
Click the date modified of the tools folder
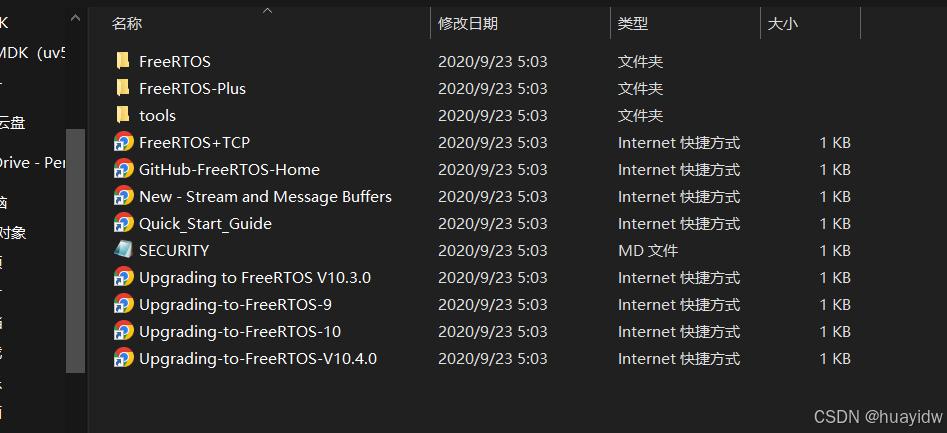coord(492,115)
